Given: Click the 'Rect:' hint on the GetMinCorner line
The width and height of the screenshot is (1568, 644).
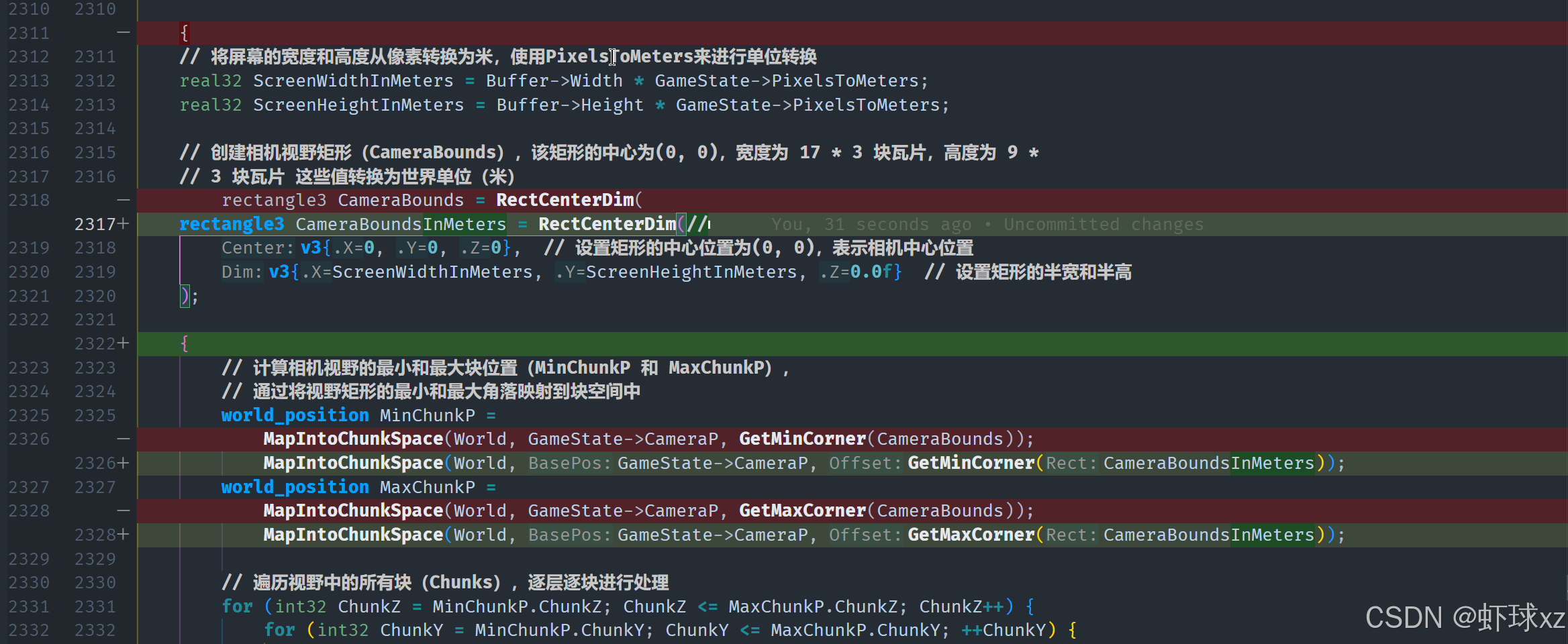Looking at the screenshot, I should tap(1072, 463).
